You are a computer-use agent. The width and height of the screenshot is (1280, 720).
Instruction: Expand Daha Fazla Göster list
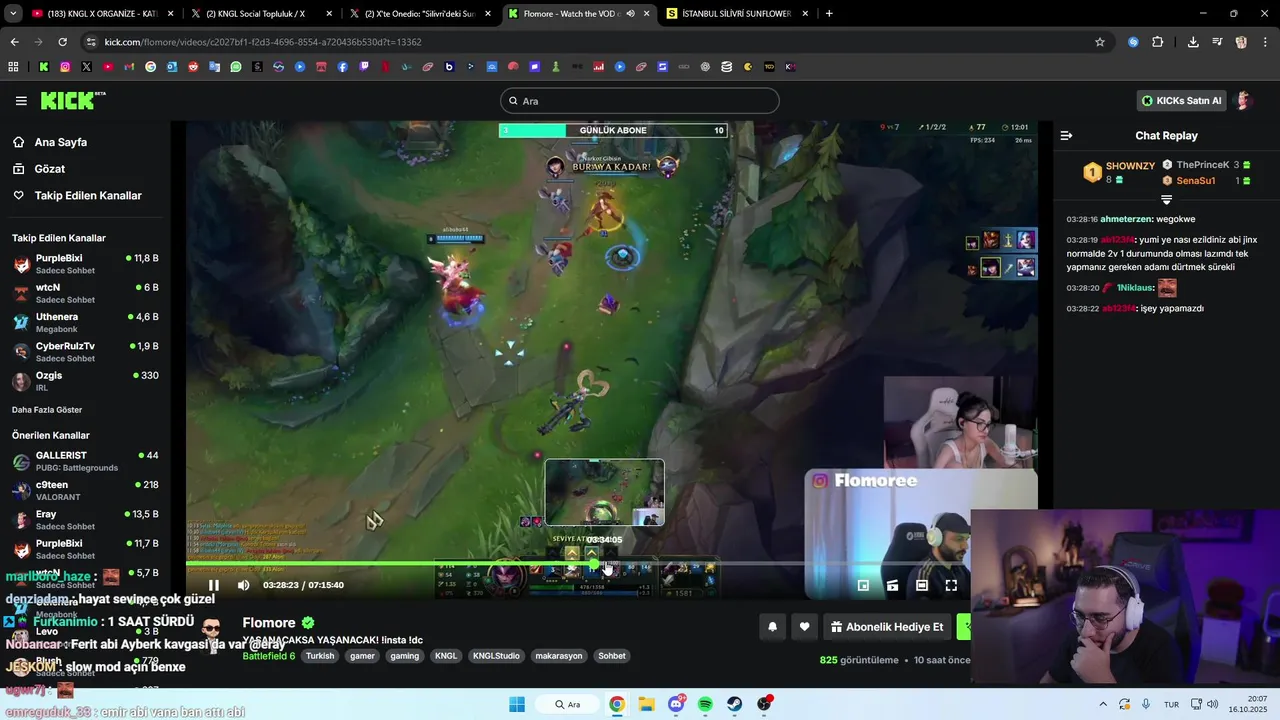click(47, 410)
